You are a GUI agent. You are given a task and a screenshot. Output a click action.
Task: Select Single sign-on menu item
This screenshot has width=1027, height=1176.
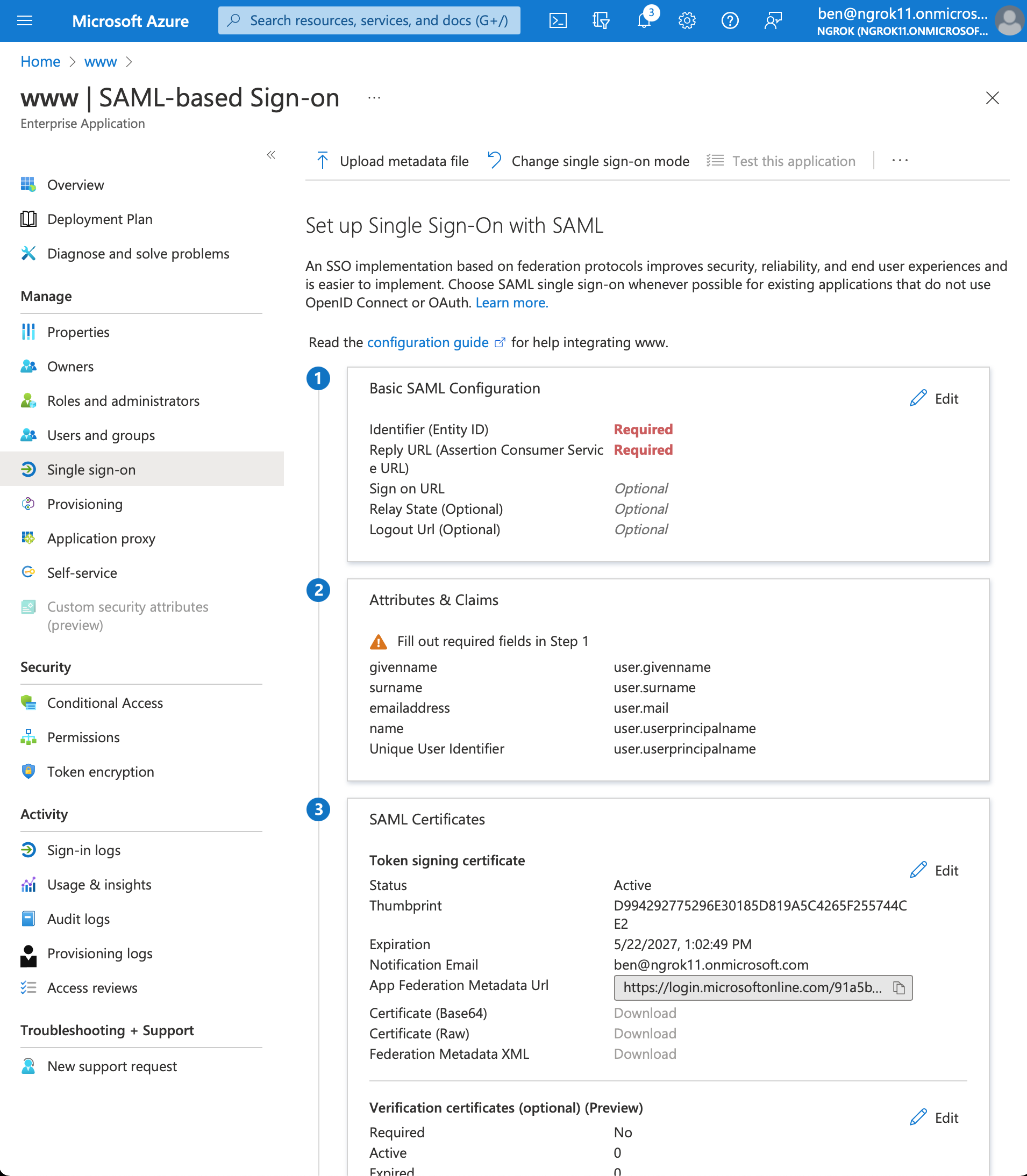coord(141,469)
